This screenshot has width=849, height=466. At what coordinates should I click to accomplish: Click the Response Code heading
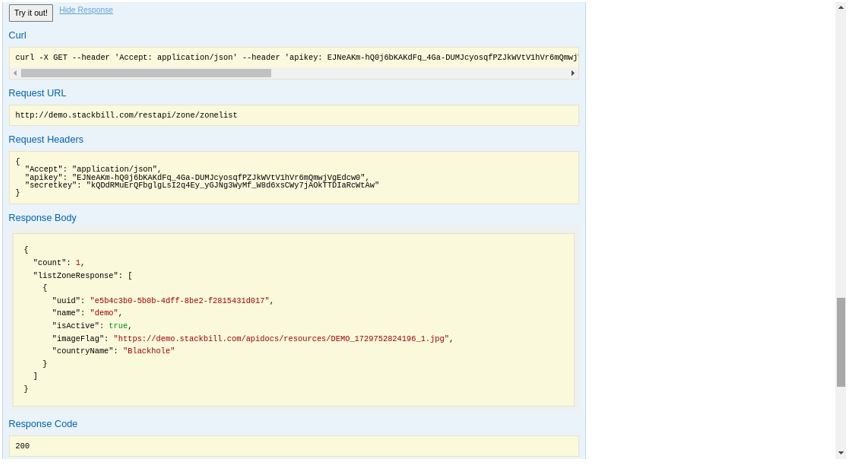click(x=43, y=424)
